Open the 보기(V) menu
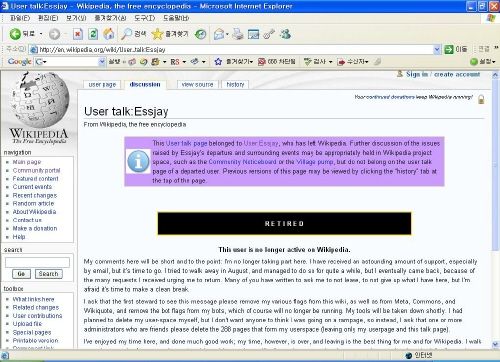 (x=76, y=18)
